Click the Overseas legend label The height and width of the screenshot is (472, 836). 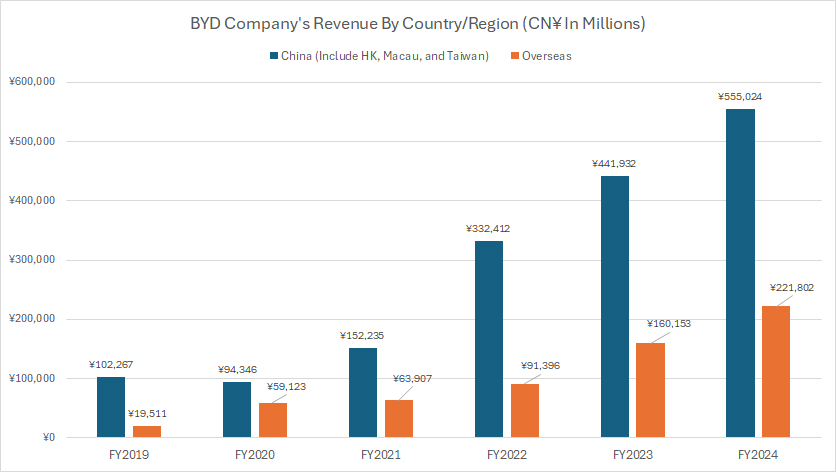pyautogui.click(x=546, y=56)
